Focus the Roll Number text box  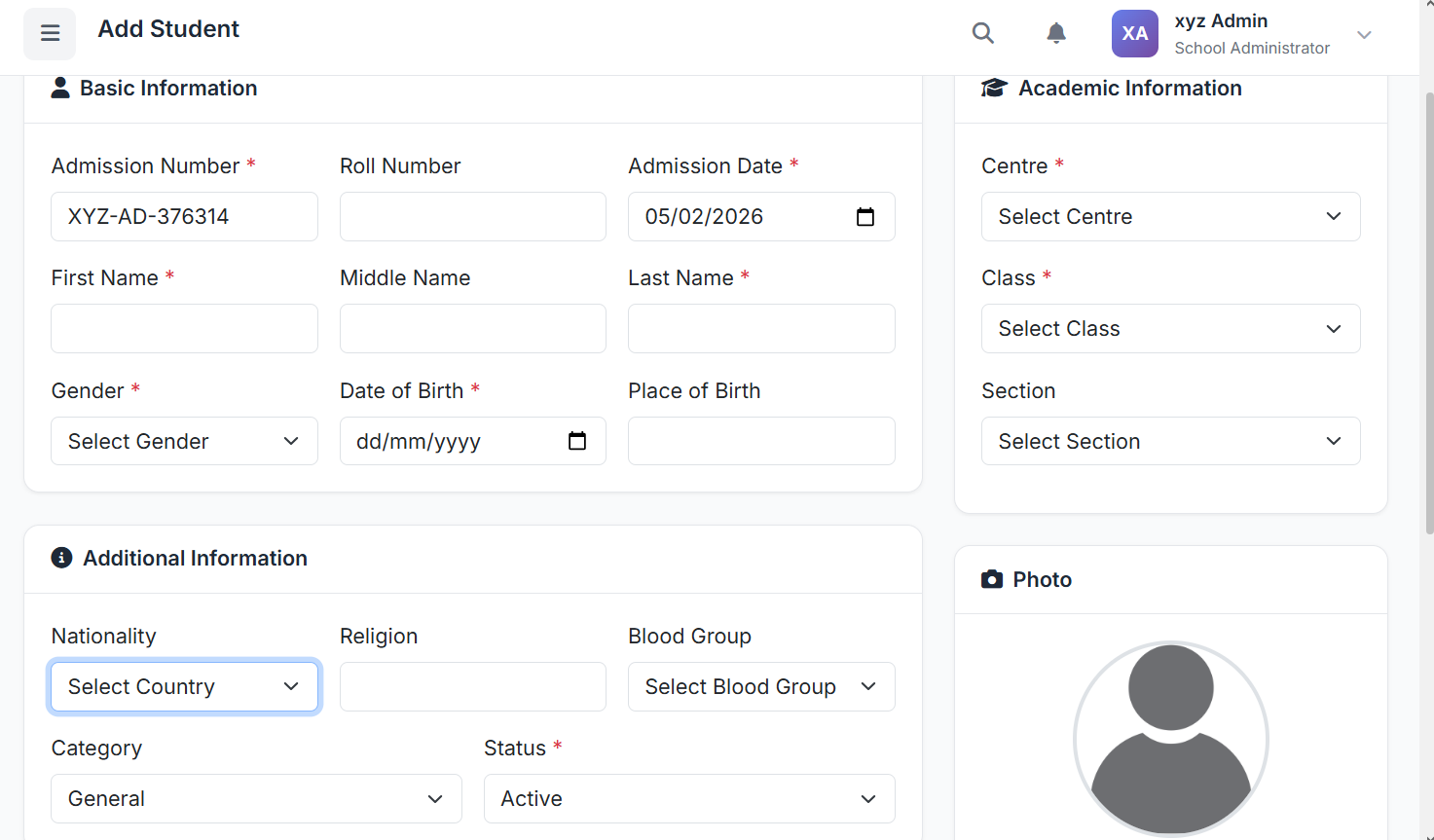[x=472, y=217]
